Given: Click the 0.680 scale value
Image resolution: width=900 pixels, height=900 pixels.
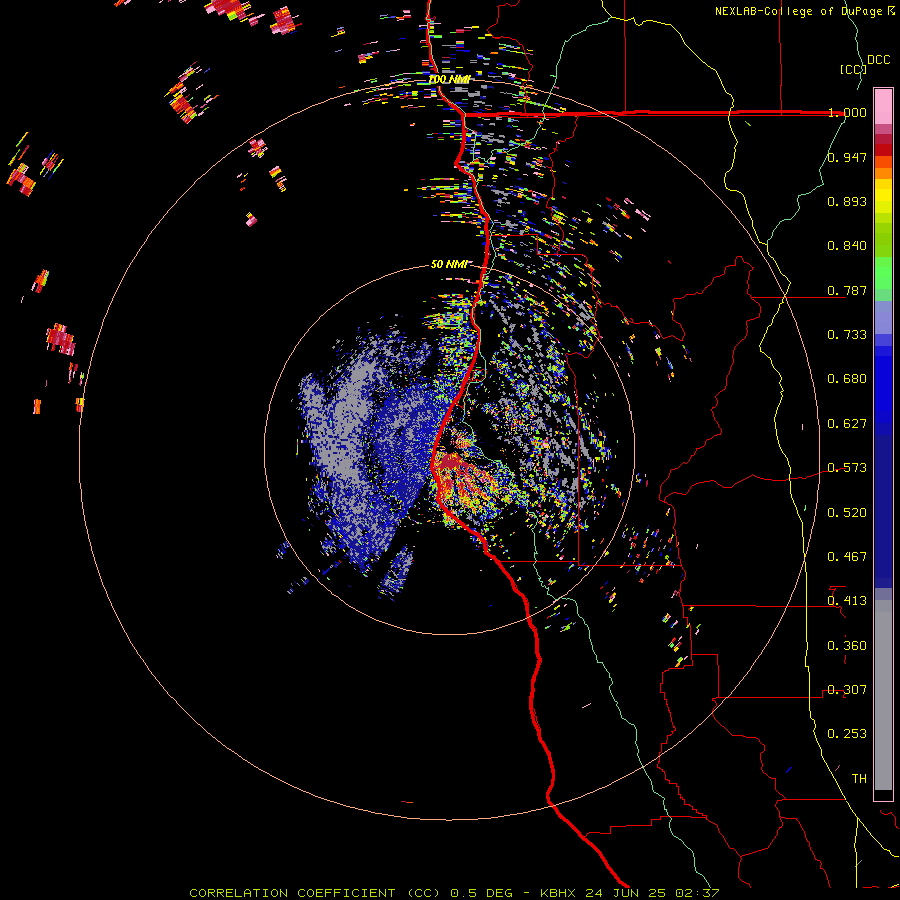Looking at the screenshot, I should coord(847,379).
